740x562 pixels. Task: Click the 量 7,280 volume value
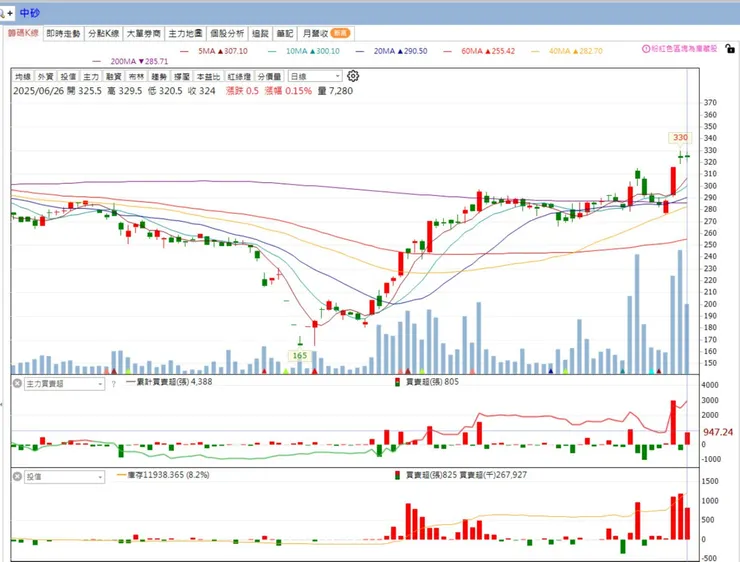coord(335,91)
